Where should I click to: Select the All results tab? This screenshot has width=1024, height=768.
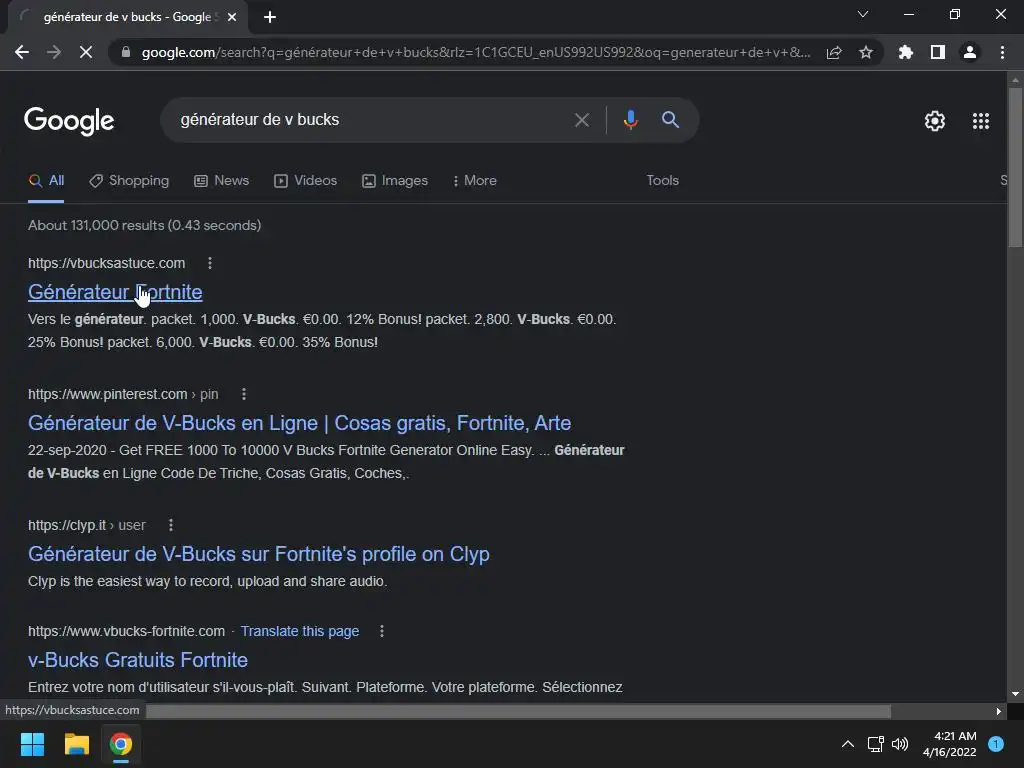(x=46, y=181)
